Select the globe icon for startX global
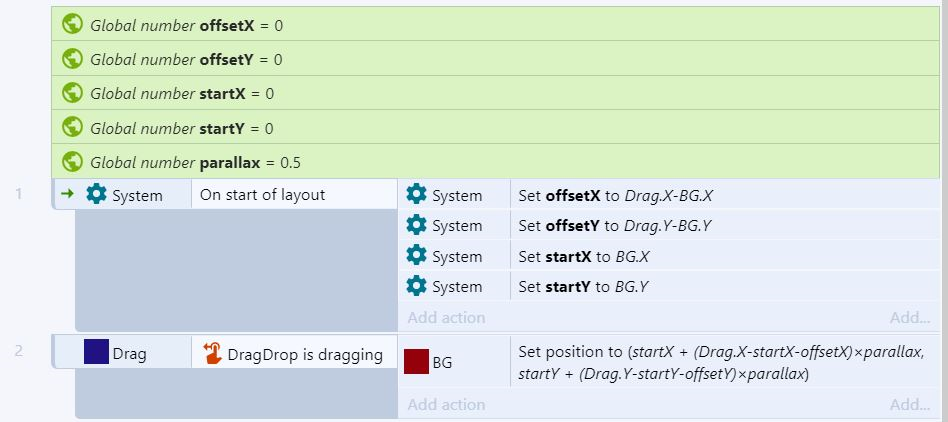This screenshot has width=948, height=422. pos(72,93)
